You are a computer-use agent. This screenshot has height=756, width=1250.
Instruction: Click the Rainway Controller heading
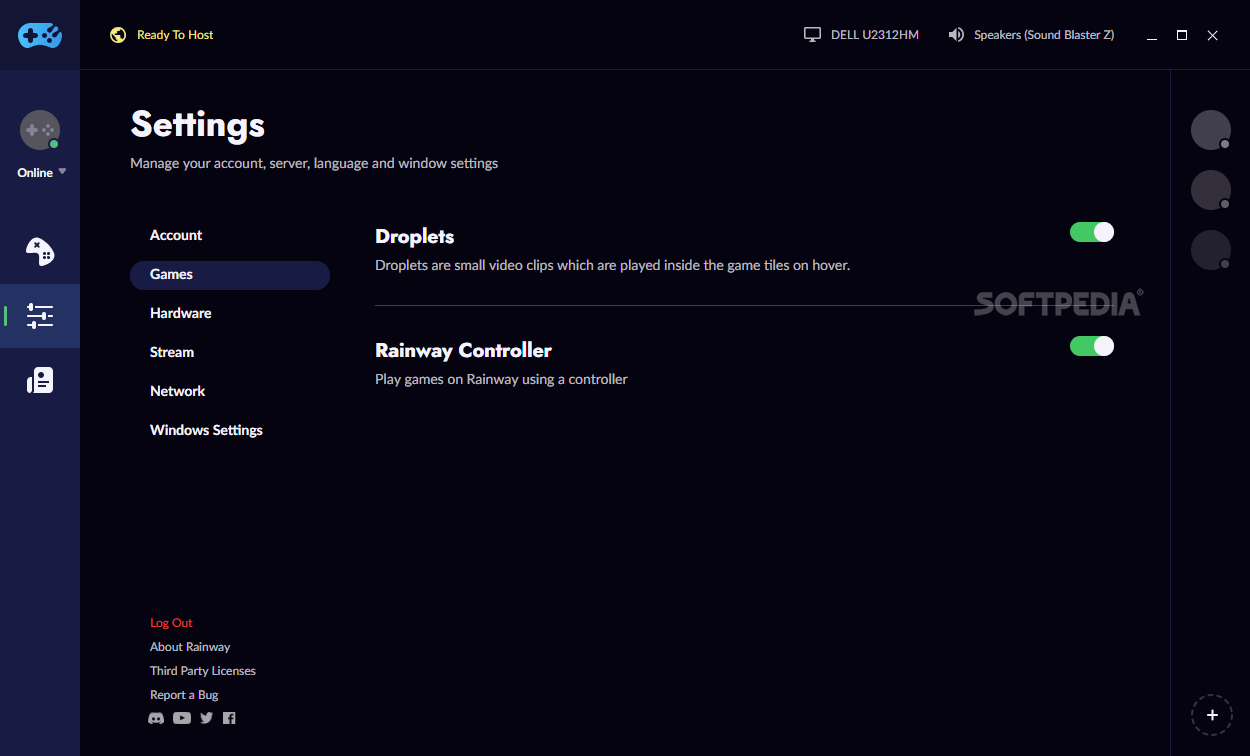click(463, 351)
